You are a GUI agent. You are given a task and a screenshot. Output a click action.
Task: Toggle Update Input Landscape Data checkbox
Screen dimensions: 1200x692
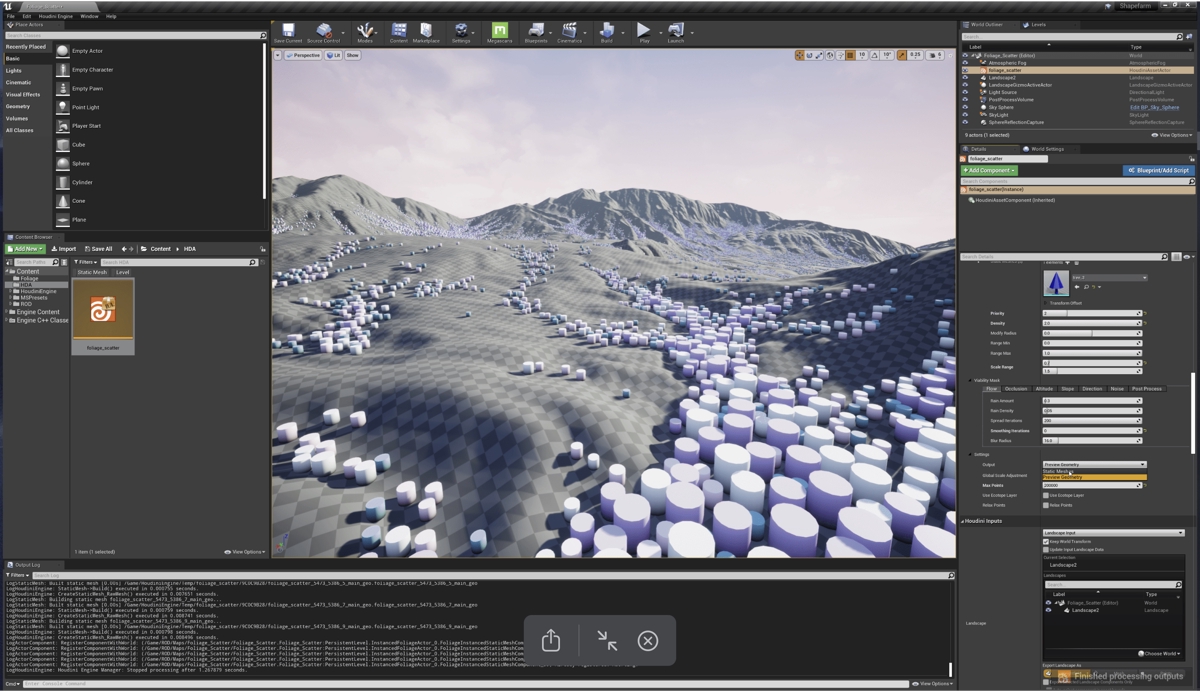(1046, 550)
